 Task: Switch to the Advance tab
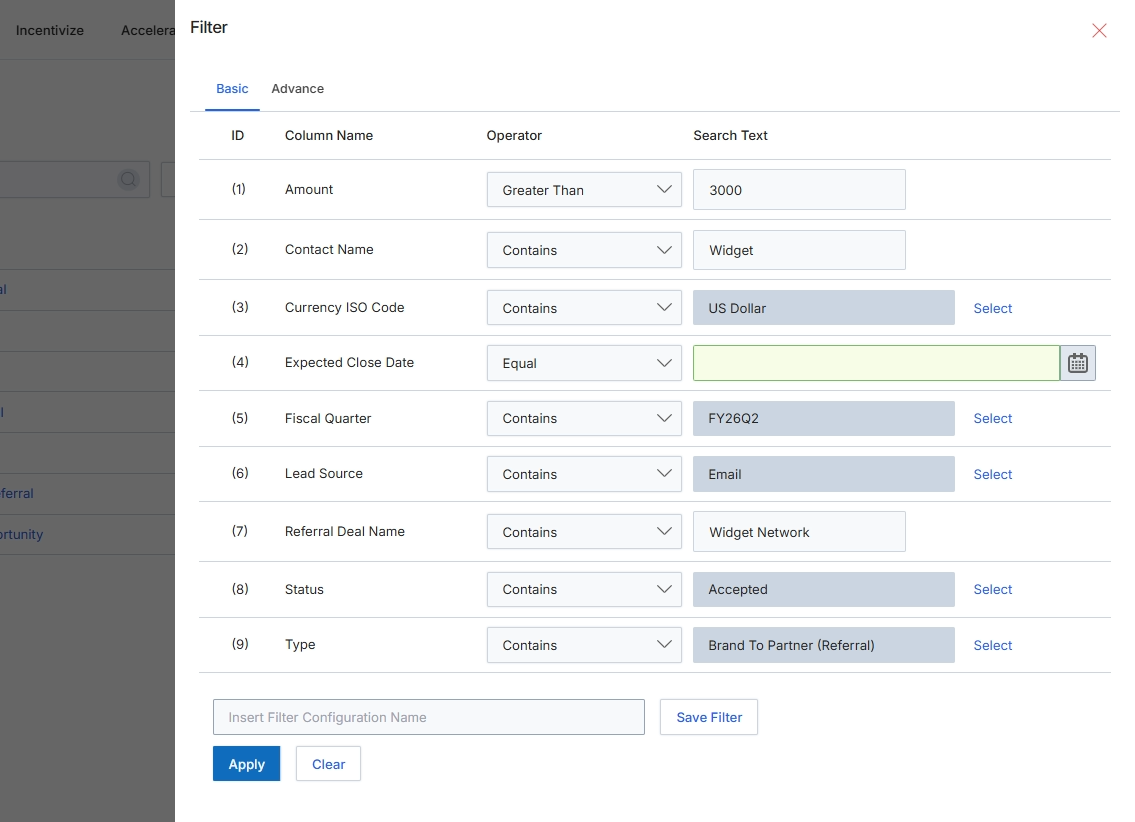298,88
